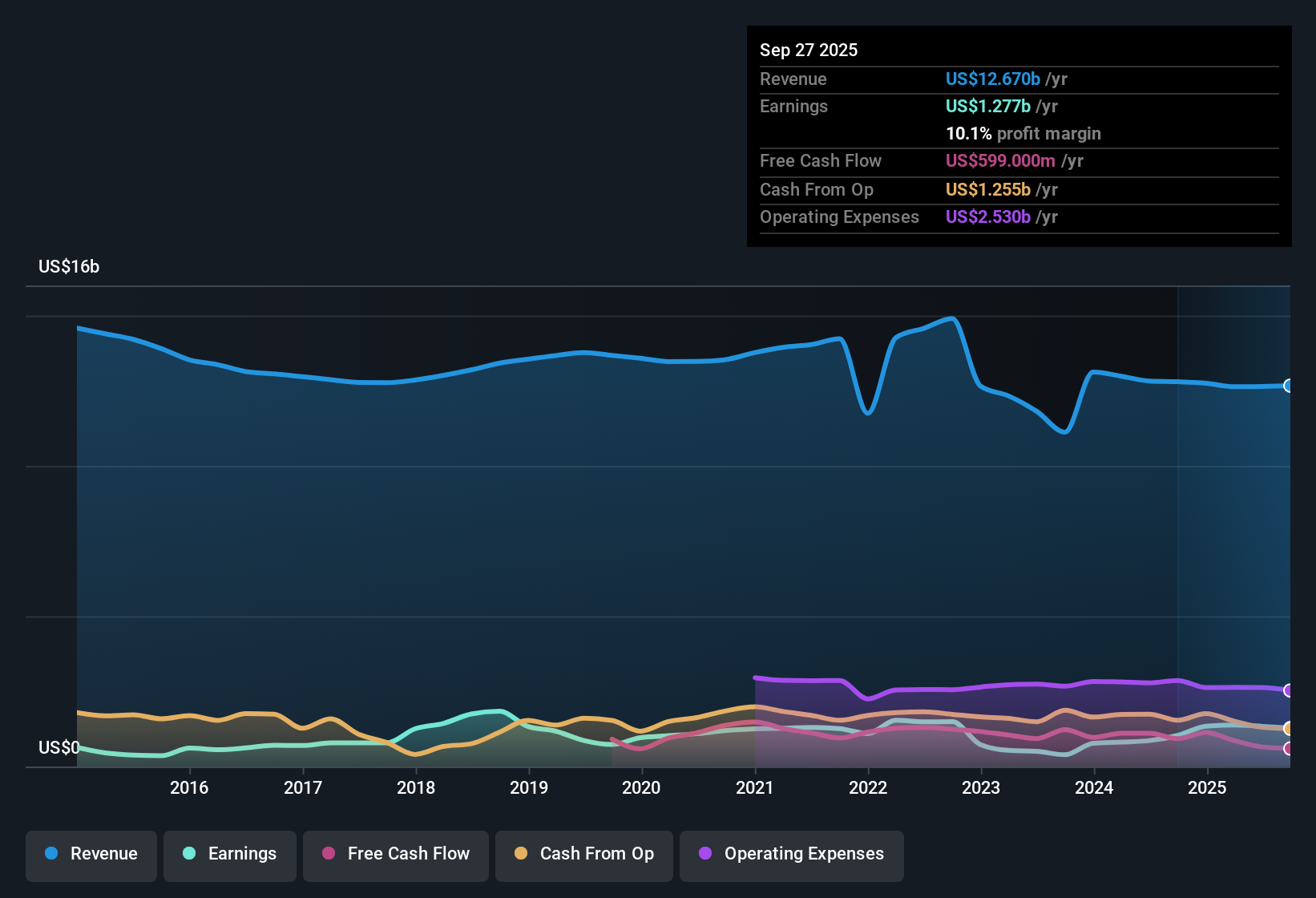Click the 2025 x-axis label
This screenshot has width=1316, height=898.
pyautogui.click(x=1207, y=788)
